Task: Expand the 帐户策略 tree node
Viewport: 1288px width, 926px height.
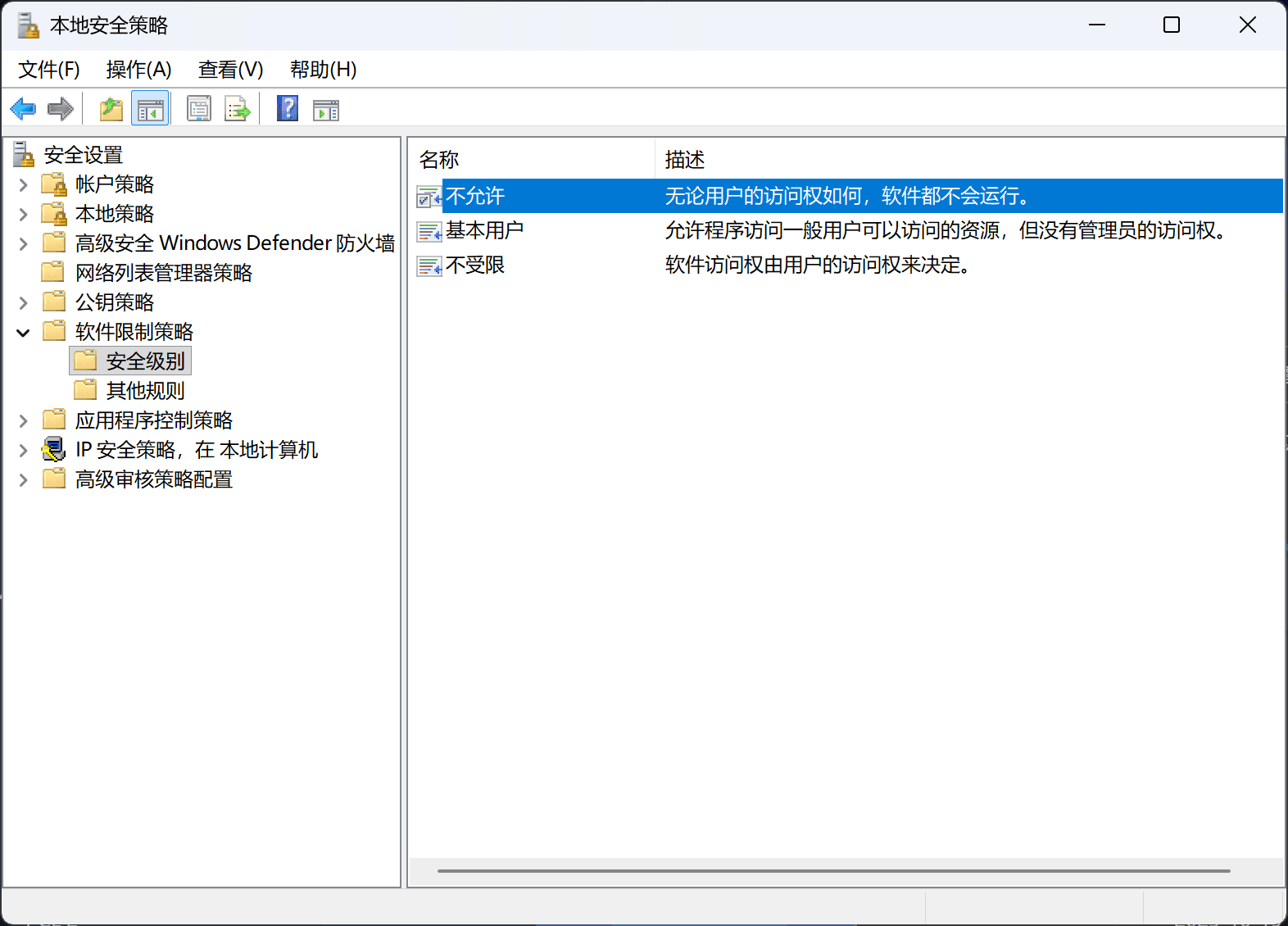Action: (24, 185)
